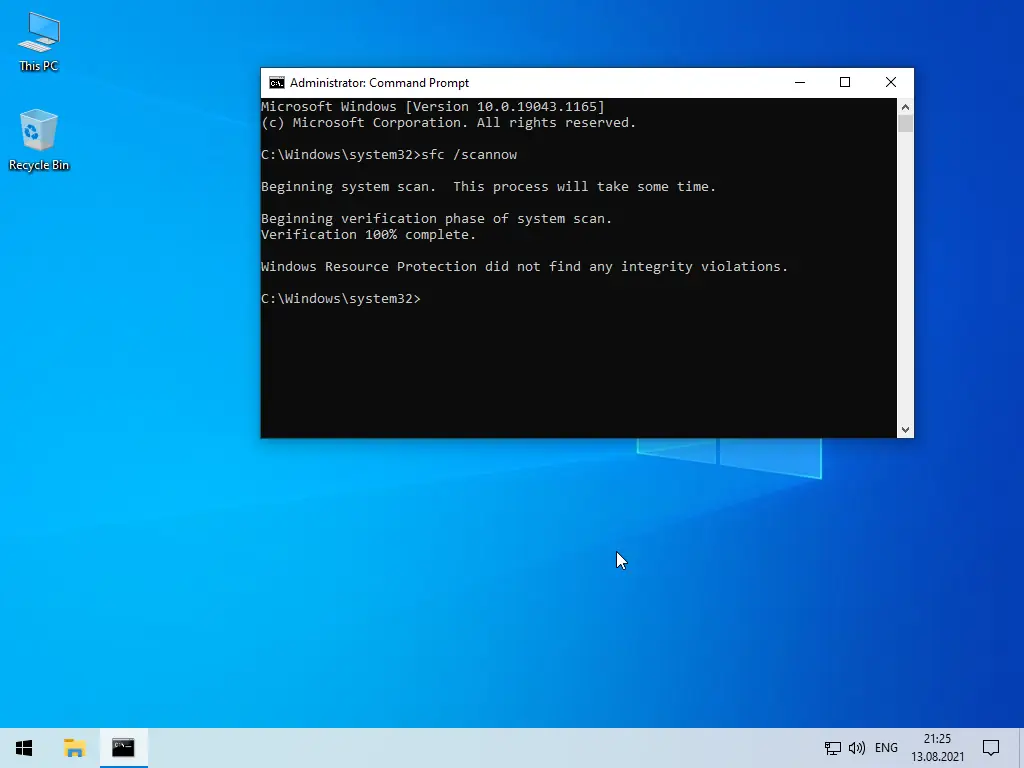Click 'Administrator: Command Prompt' title text
The image size is (1024, 768).
[x=379, y=83]
